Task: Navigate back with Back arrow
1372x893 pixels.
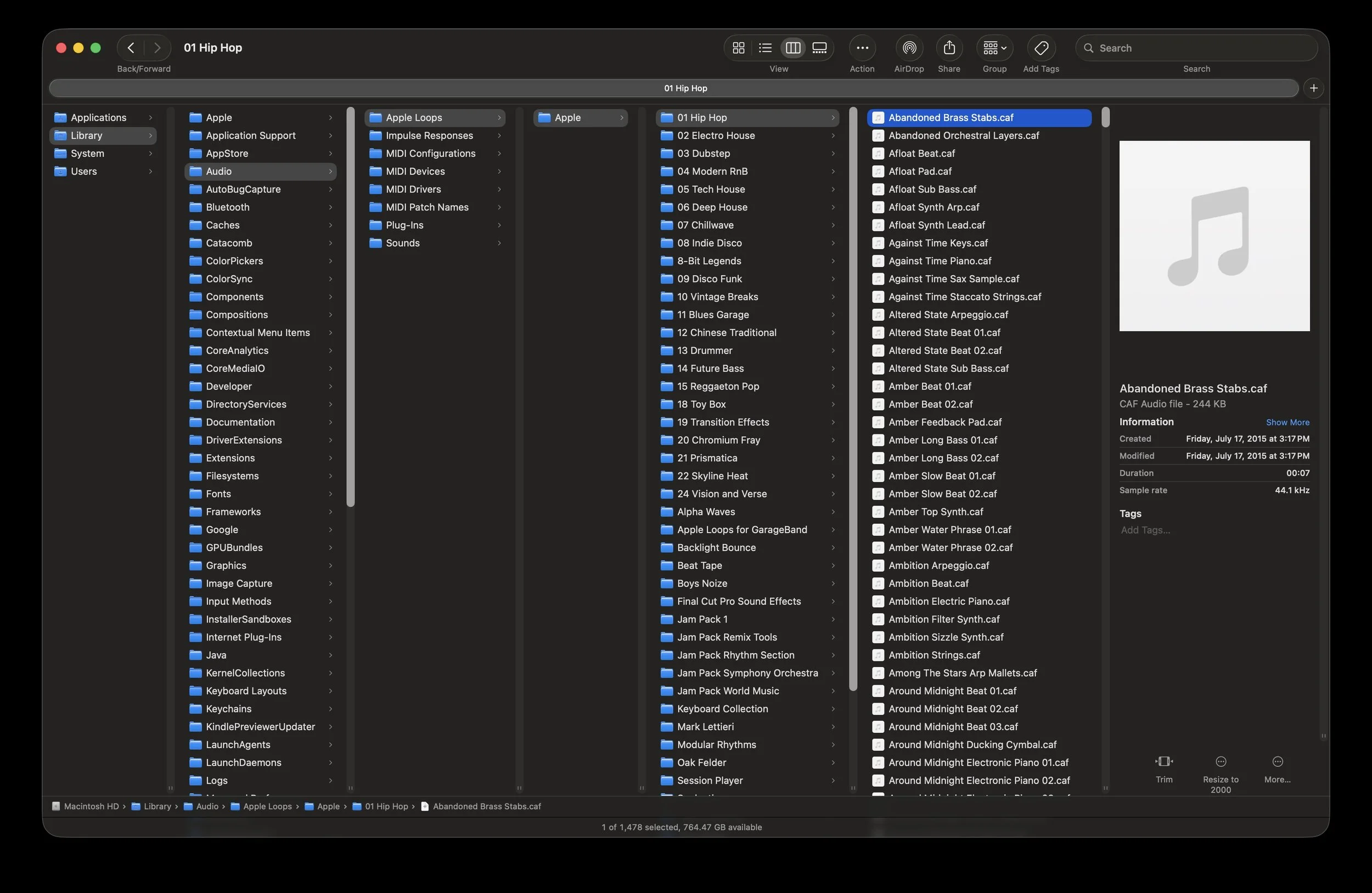Action: (131, 48)
